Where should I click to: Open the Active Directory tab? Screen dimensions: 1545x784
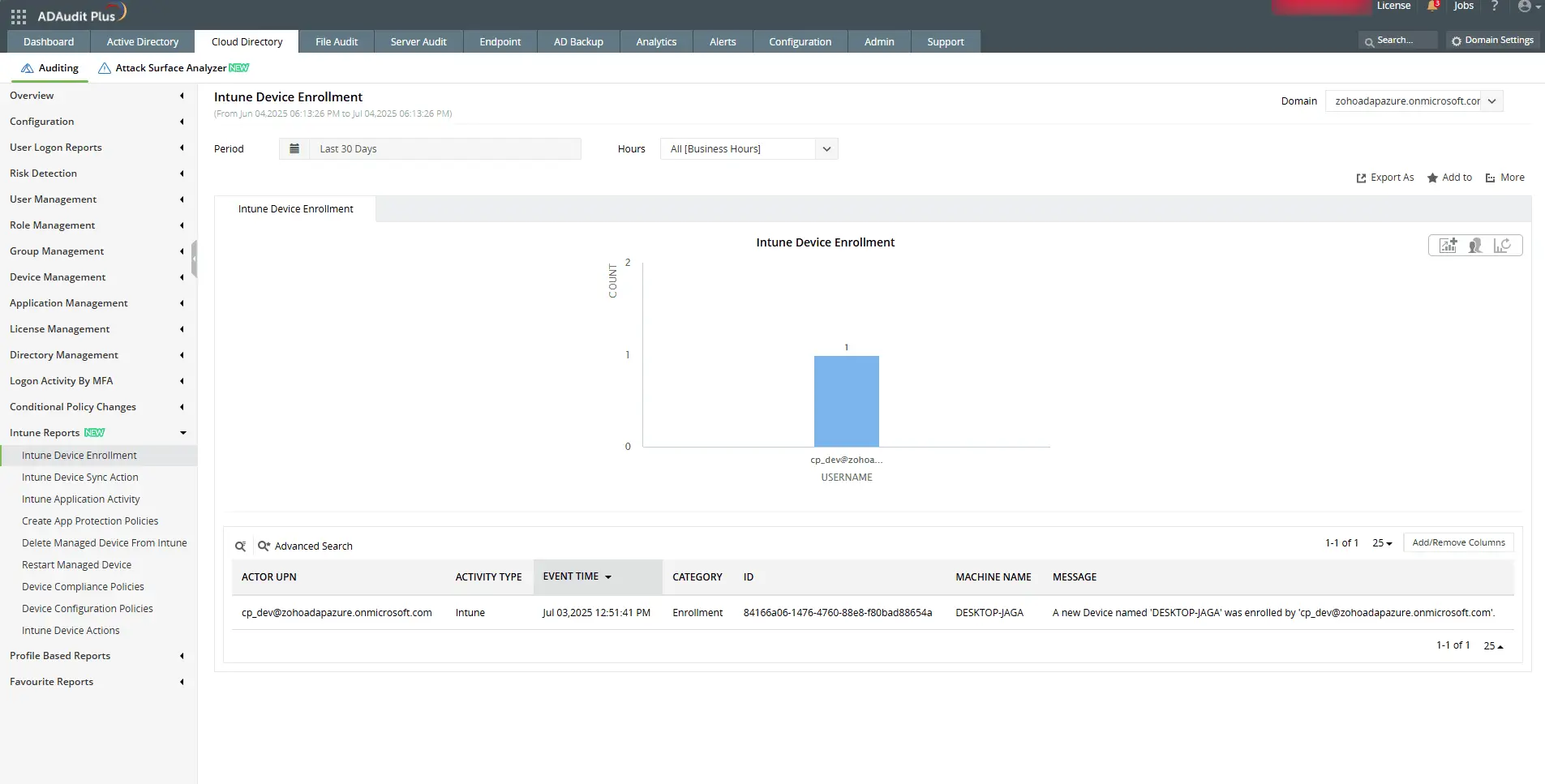(143, 41)
